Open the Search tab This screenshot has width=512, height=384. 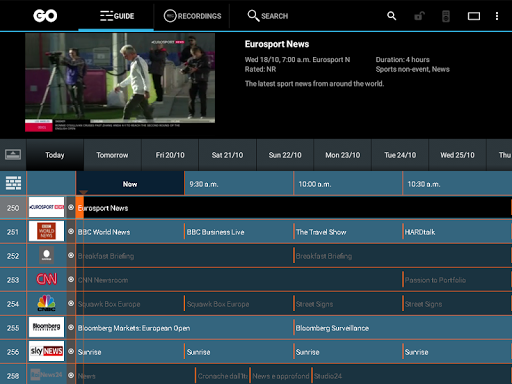(268, 16)
